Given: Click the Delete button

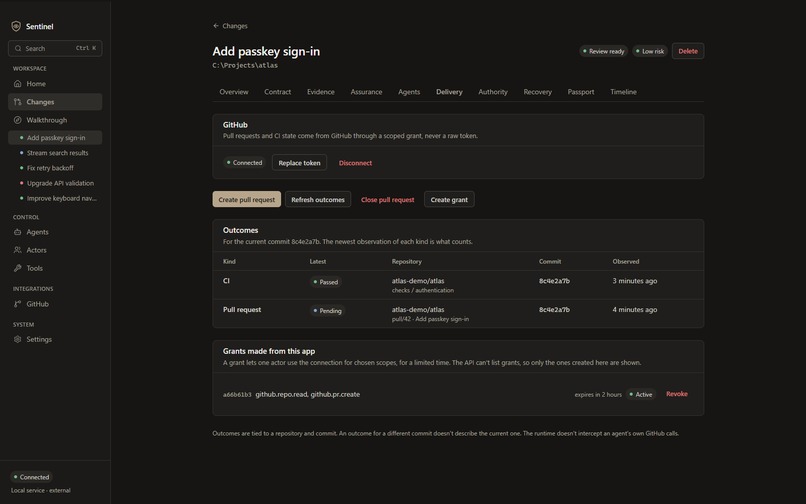Looking at the screenshot, I should coord(688,51).
